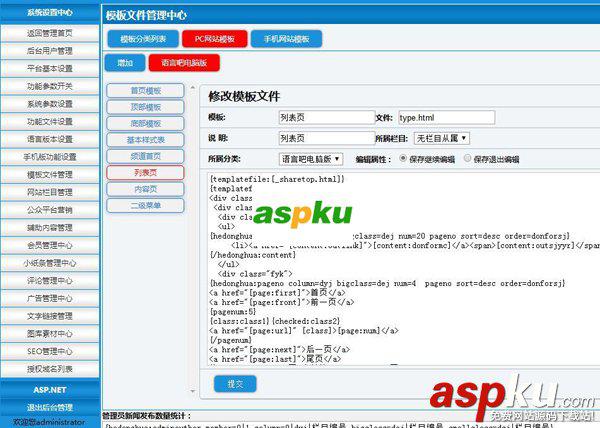Select the 保存退出编辑 radio button
600x428 pixels.
click(x=467, y=158)
